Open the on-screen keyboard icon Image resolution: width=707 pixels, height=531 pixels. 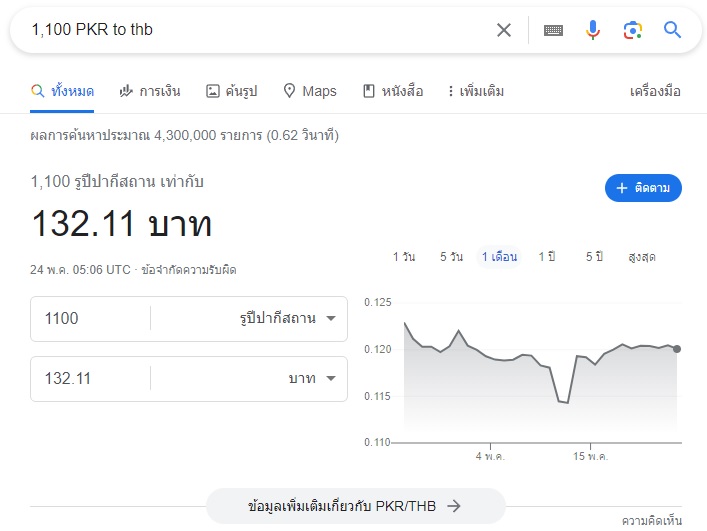pos(553,30)
